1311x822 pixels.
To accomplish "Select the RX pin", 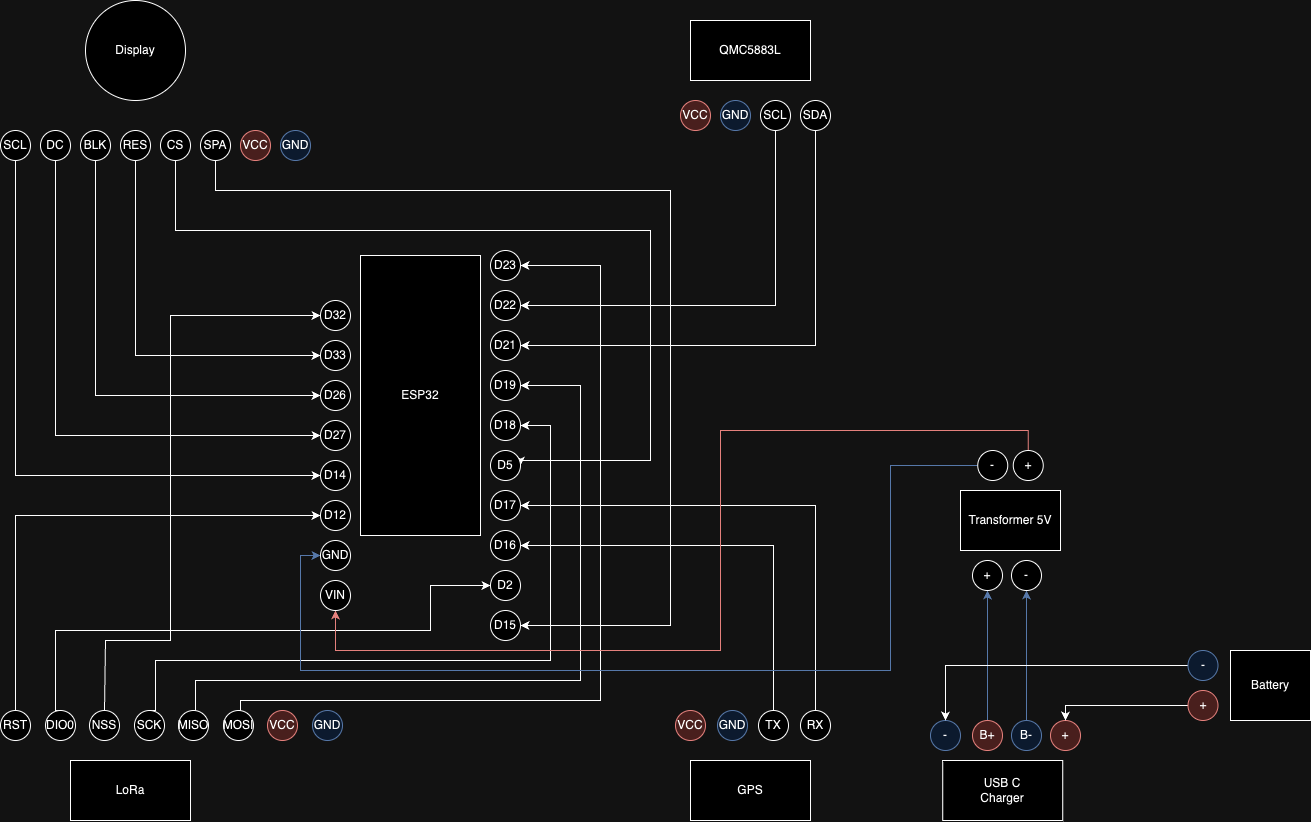I will (x=815, y=725).
